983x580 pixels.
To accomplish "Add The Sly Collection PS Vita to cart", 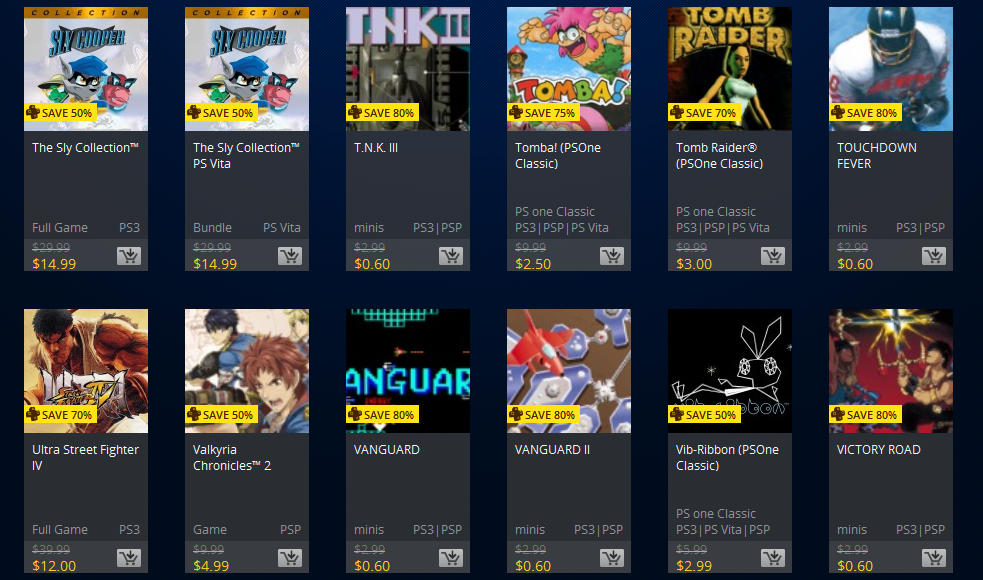I will 290,256.
